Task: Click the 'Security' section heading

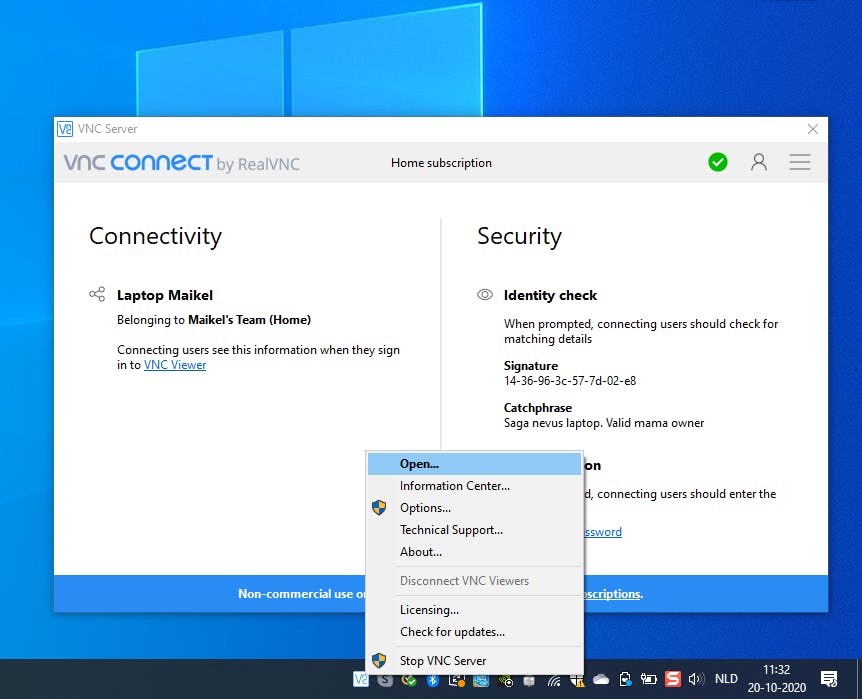Action: pyautogui.click(x=519, y=236)
